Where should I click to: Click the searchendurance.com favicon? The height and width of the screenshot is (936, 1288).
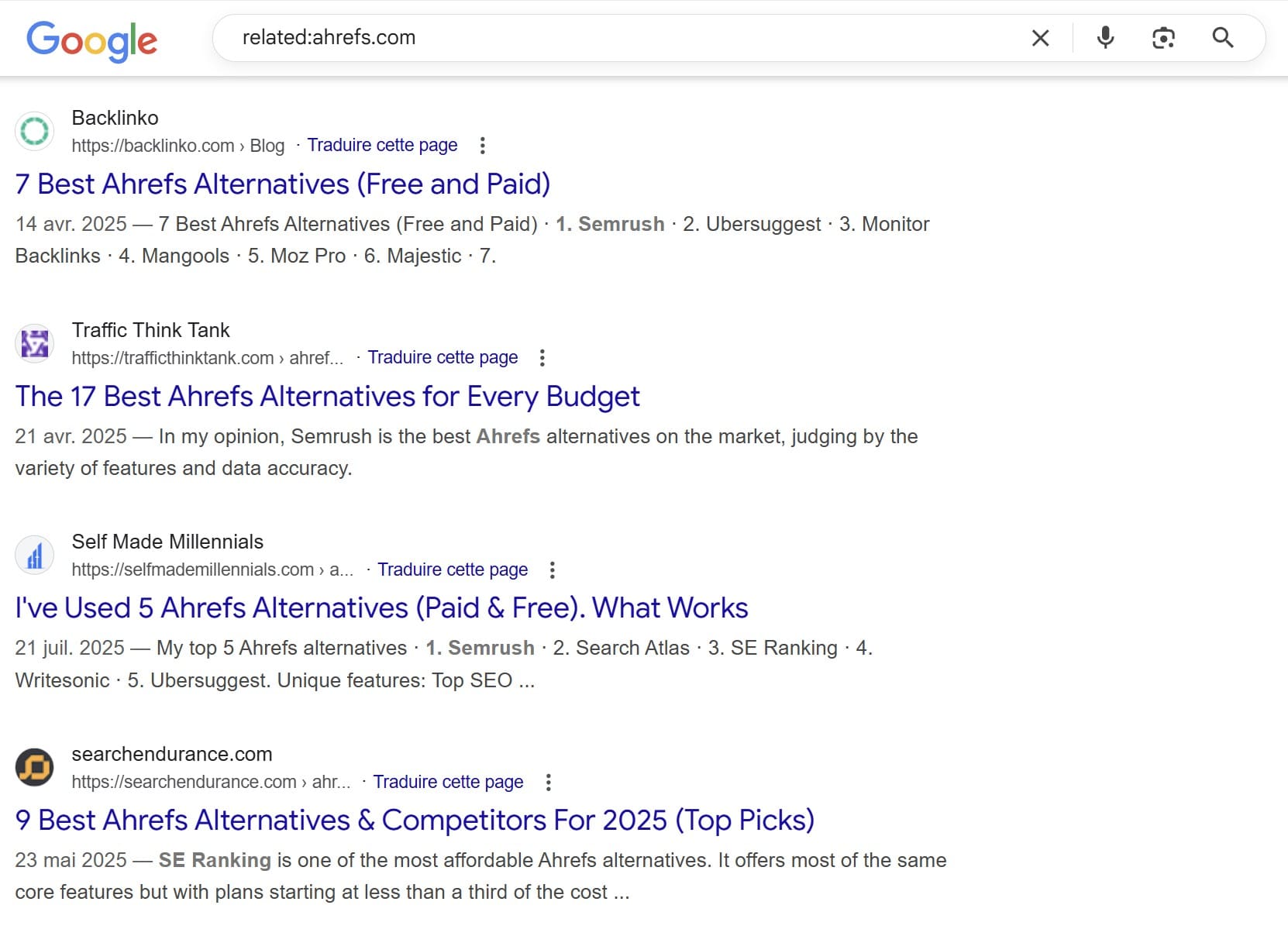[34, 767]
